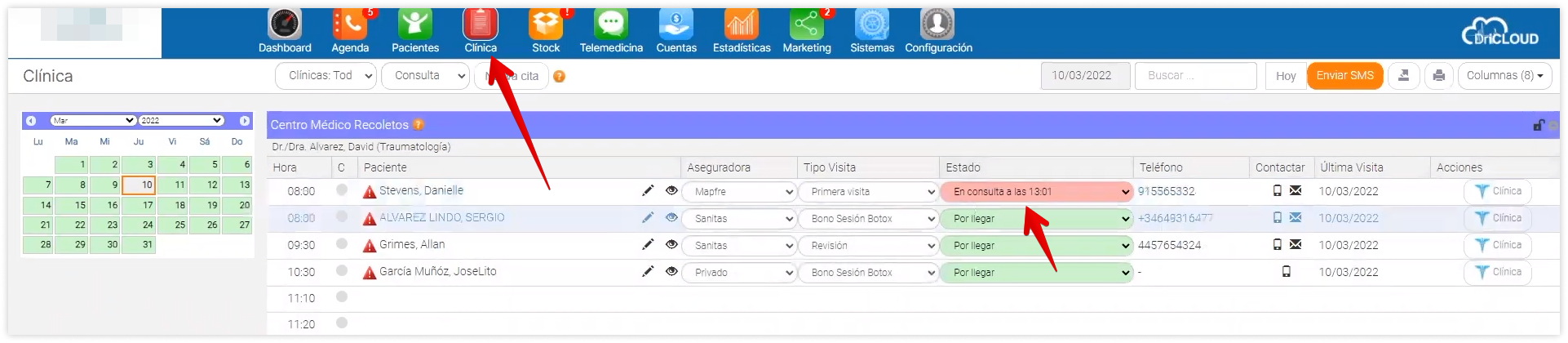Open the Dashboard module
Viewport: 1568px width, 343px height.
pyautogui.click(x=285, y=32)
